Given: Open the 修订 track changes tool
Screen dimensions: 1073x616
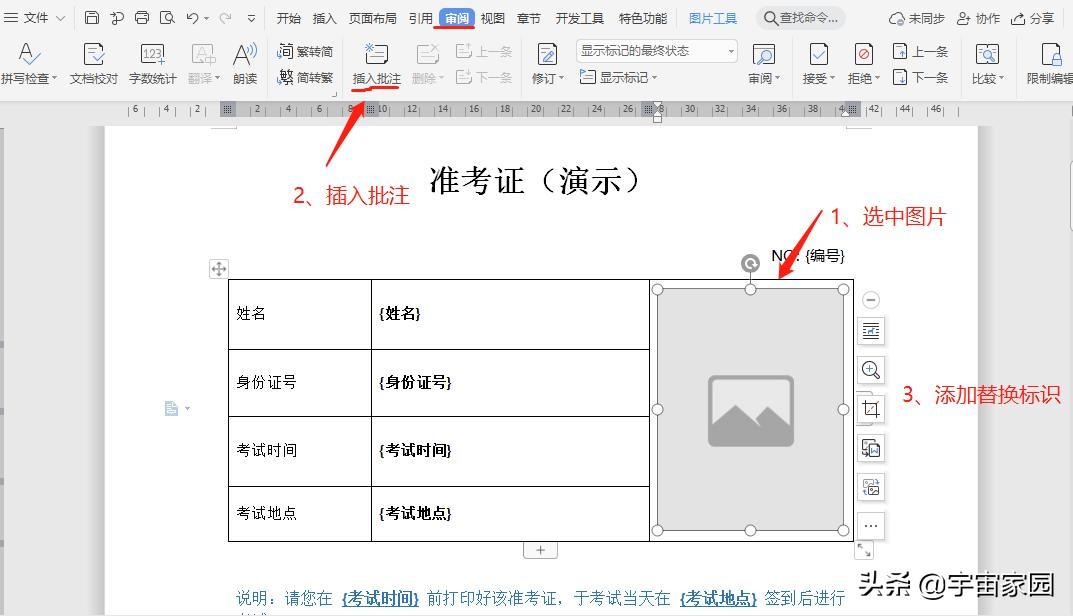Looking at the screenshot, I should pos(546,62).
